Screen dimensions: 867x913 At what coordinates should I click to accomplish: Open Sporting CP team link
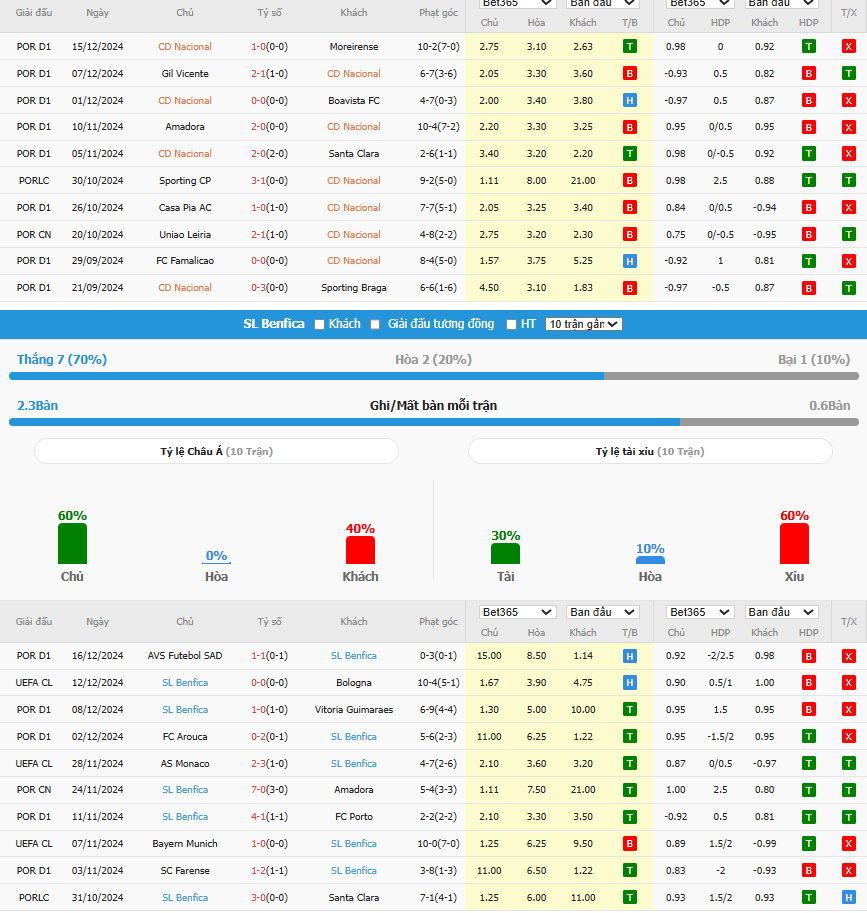pyautogui.click(x=185, y=181)
